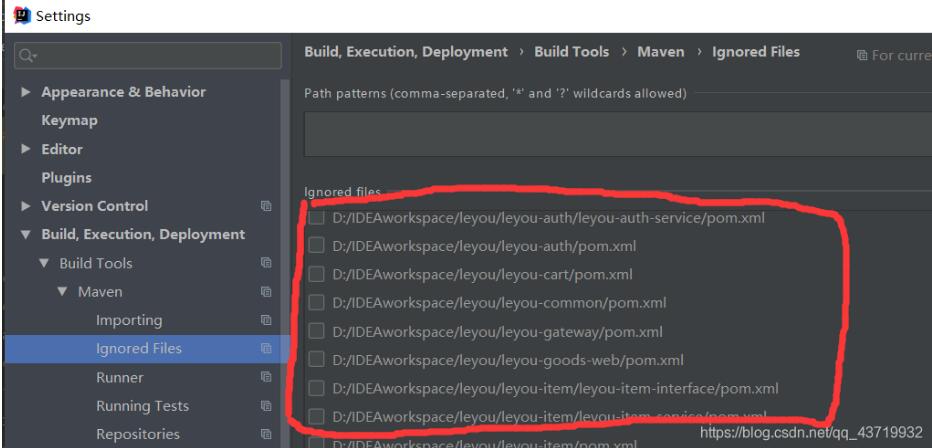Click the project-level icon beside Runner
This screenshot has width=932, height=448.
point(266,377)
